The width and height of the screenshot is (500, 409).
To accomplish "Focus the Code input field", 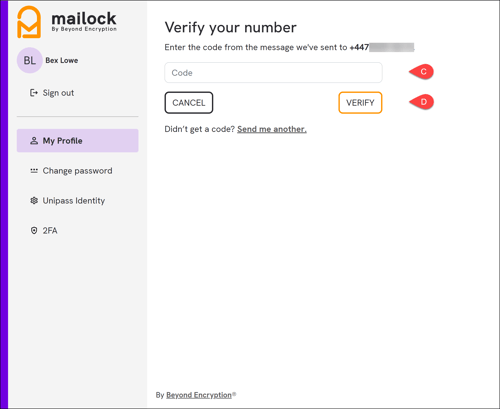I will 273,73.
